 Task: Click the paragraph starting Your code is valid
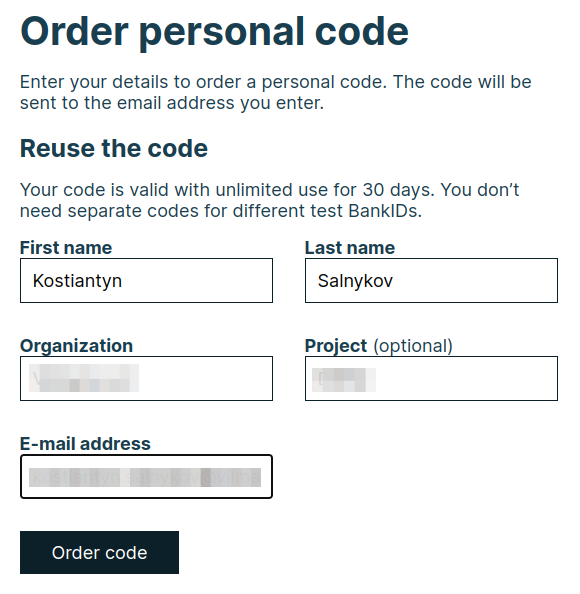pos(269,200)
